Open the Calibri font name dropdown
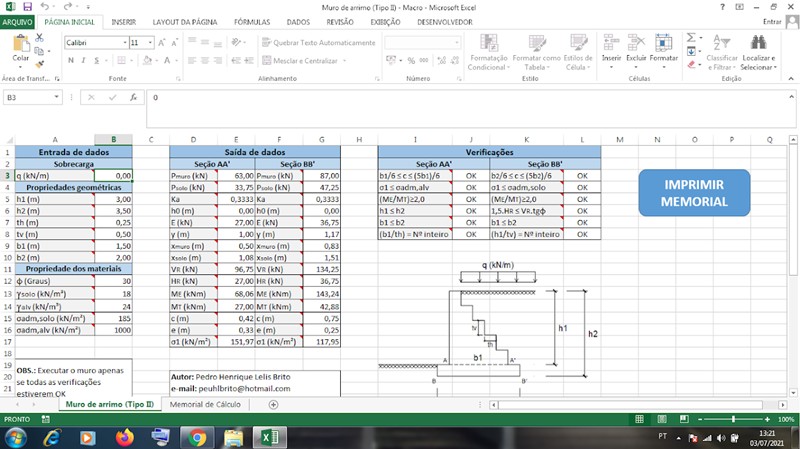Viewport: 800px width, 449px height. (x=125, y=43)
